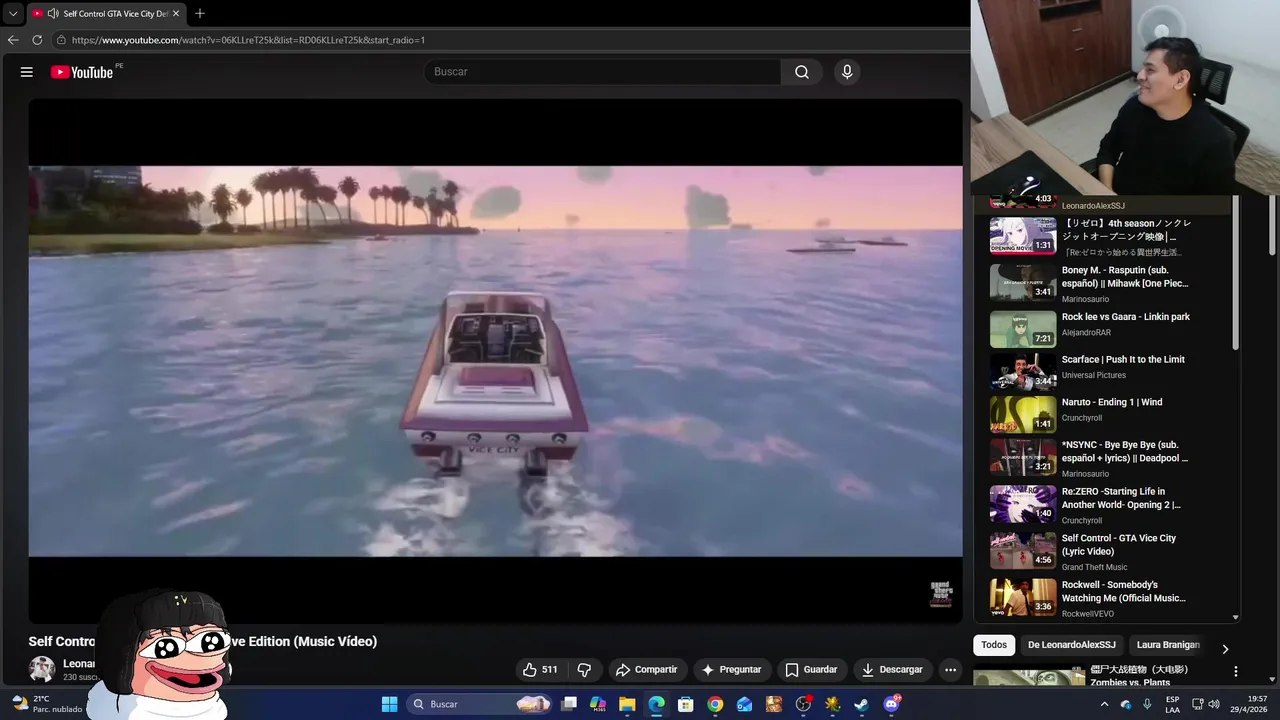This screenshot has height=720, width=1280.
Task: Open the Naruto Ending thumbnail 1:41
Action: tap(1023, 414)
